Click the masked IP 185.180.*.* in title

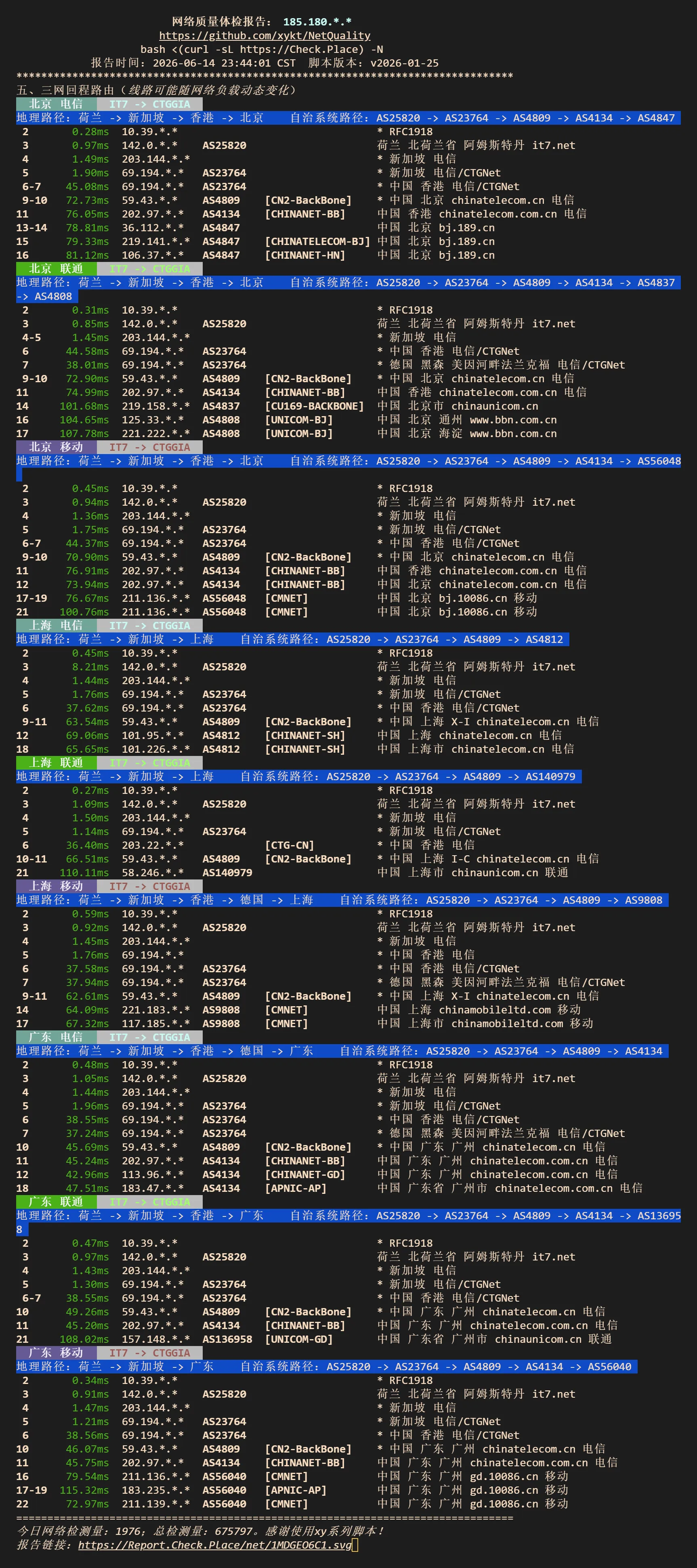[x=317, y=22]
